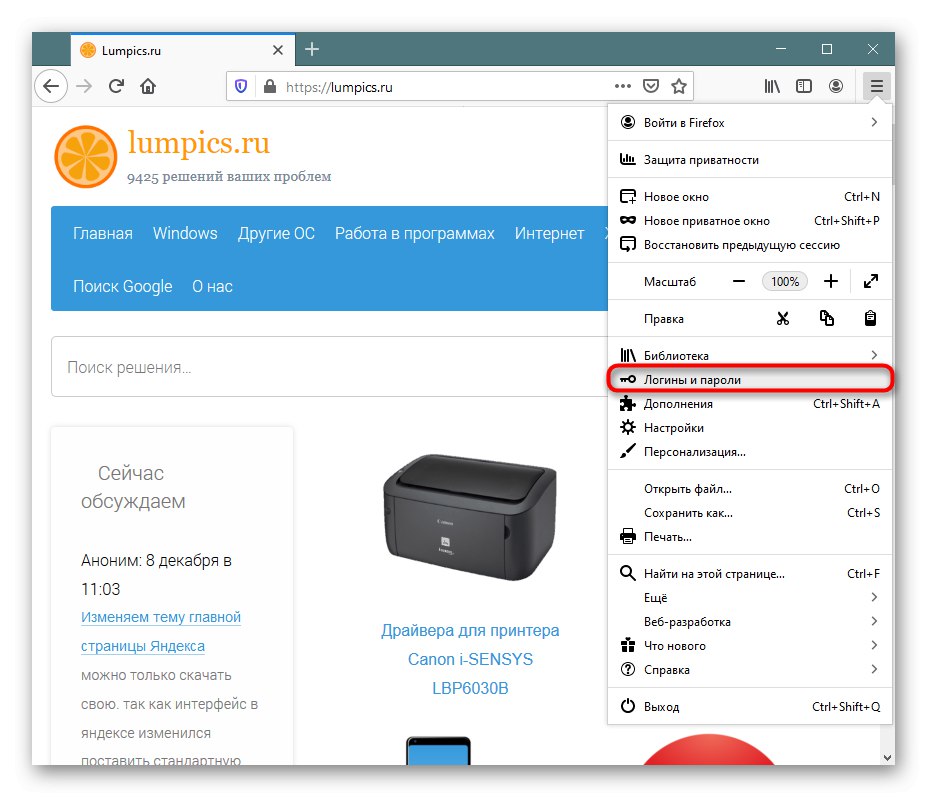This screenshot has width=927, height=797.
Task: Open Другие ОС navigation link
Action: click(x=276, y=234)
